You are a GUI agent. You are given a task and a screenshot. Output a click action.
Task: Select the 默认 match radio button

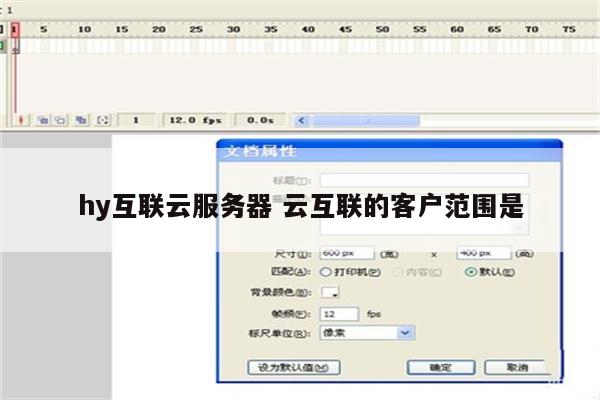pyautogui.click(x=470, y=272)
